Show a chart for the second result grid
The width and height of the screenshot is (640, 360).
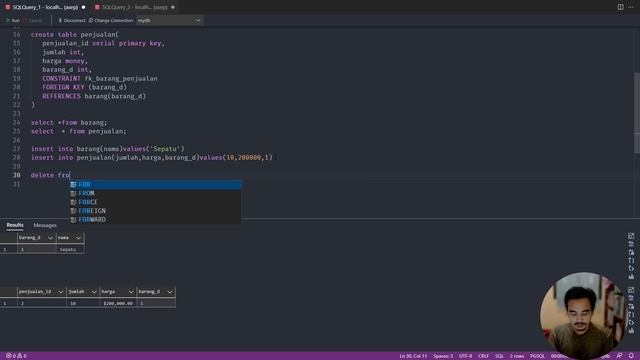631,331
